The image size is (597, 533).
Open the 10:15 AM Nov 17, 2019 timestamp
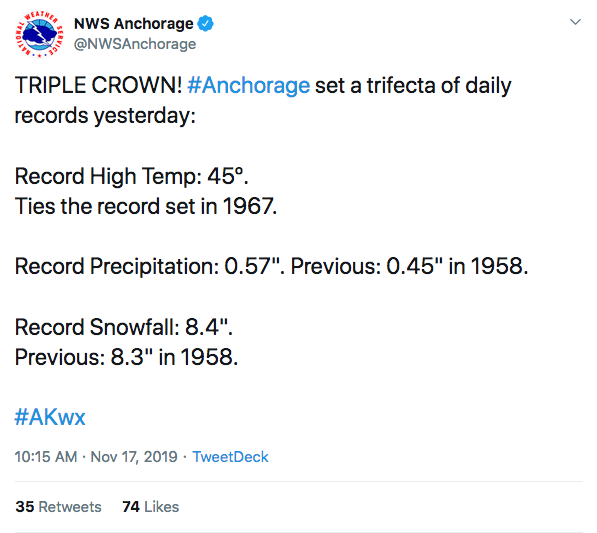pos(96,457)
